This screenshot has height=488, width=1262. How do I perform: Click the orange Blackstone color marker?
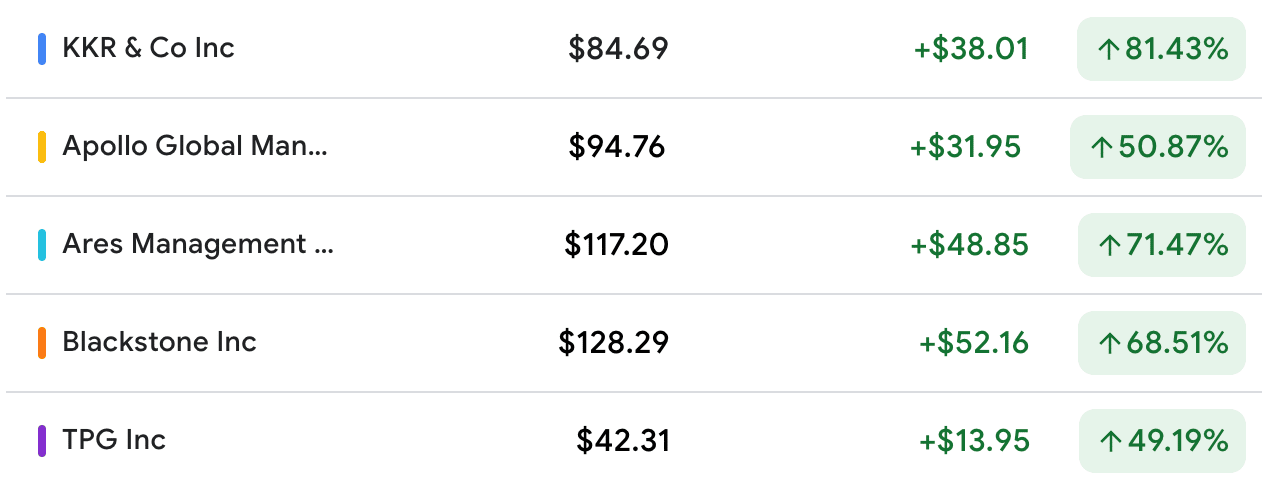42,343
